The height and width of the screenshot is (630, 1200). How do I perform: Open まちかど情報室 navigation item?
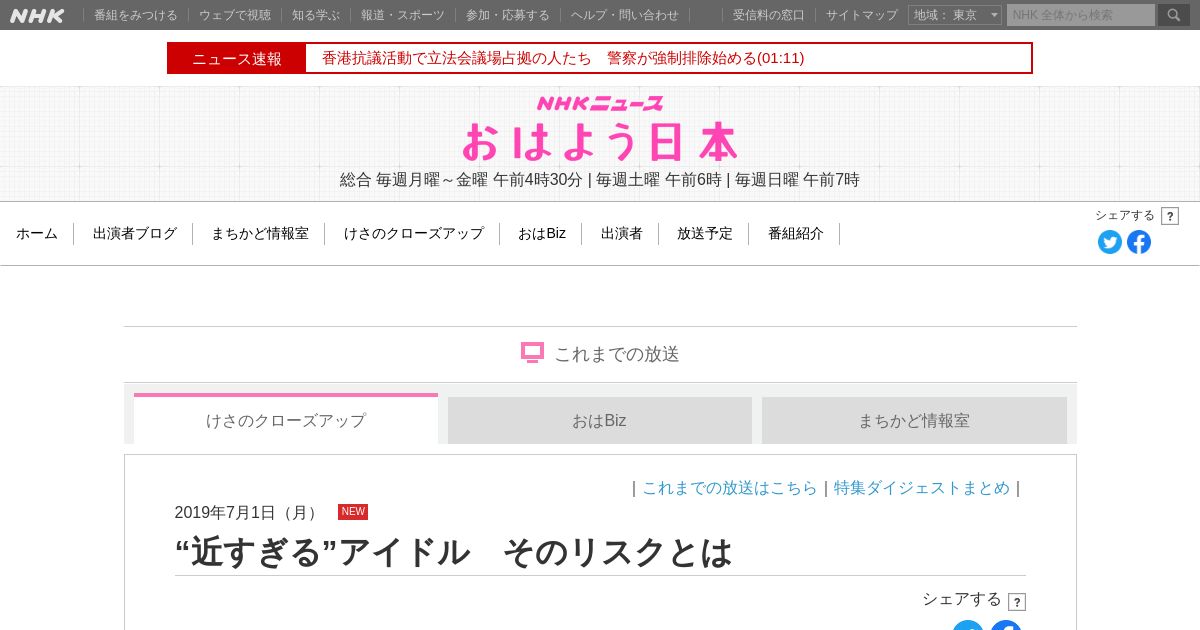(260, 233)
